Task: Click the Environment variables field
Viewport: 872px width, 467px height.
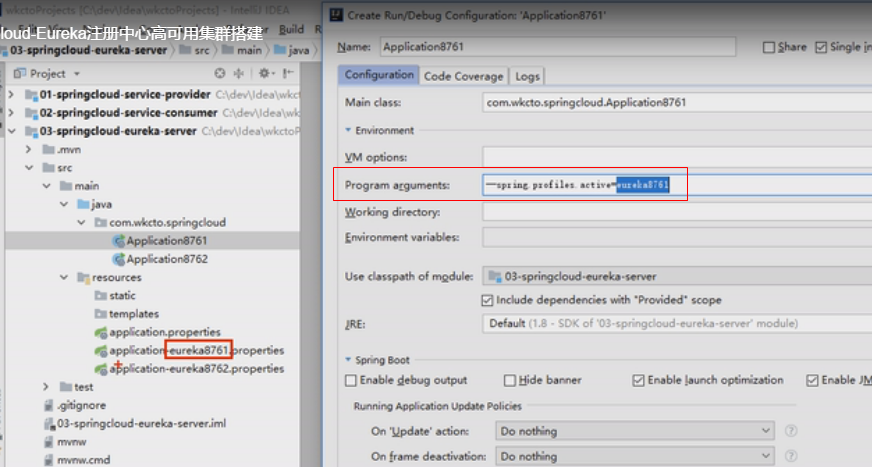Action: click(677, 237)
